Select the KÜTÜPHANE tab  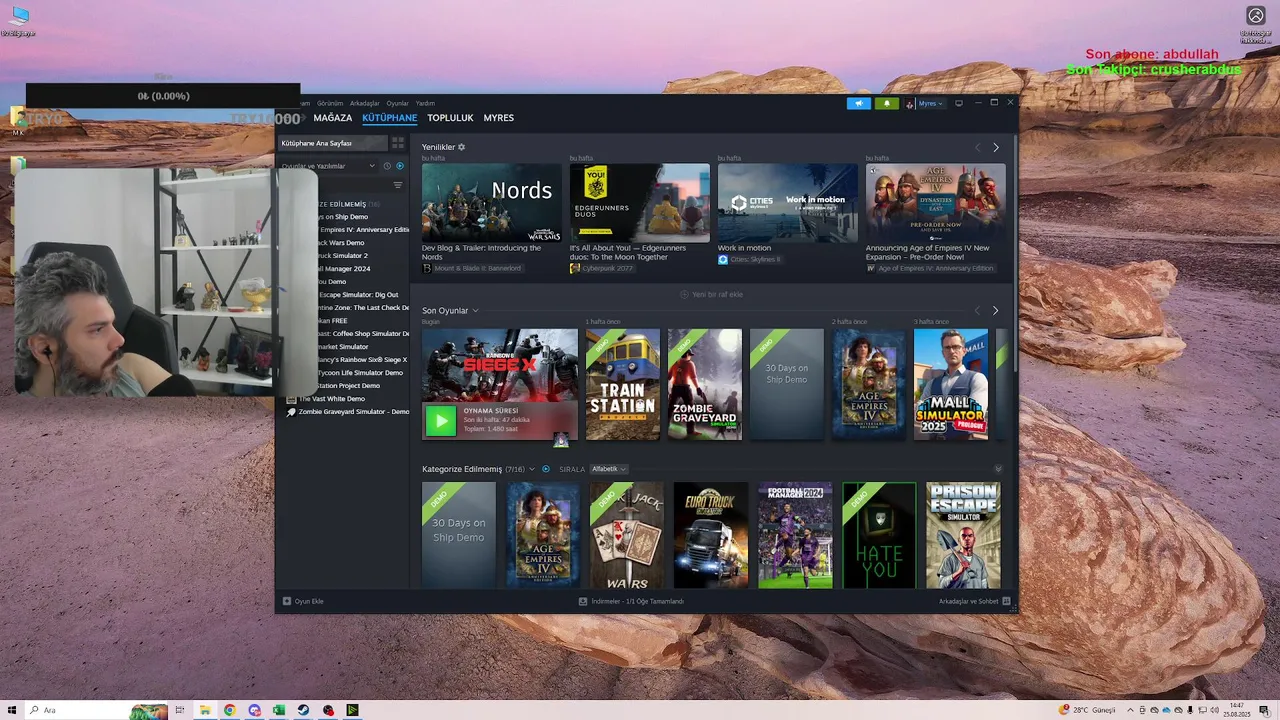(390, 118)
